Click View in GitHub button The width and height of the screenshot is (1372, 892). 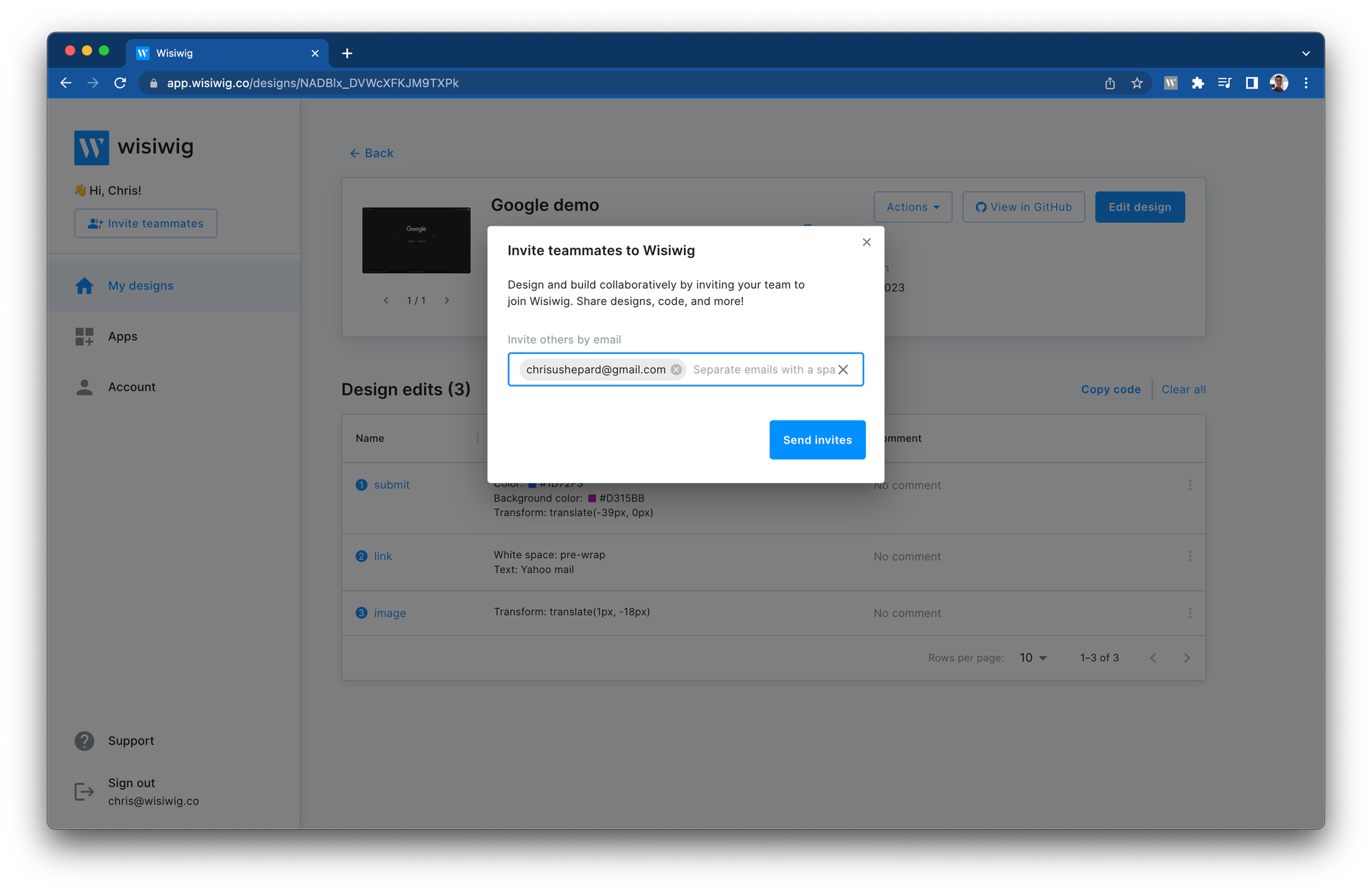click(1024, 207)
